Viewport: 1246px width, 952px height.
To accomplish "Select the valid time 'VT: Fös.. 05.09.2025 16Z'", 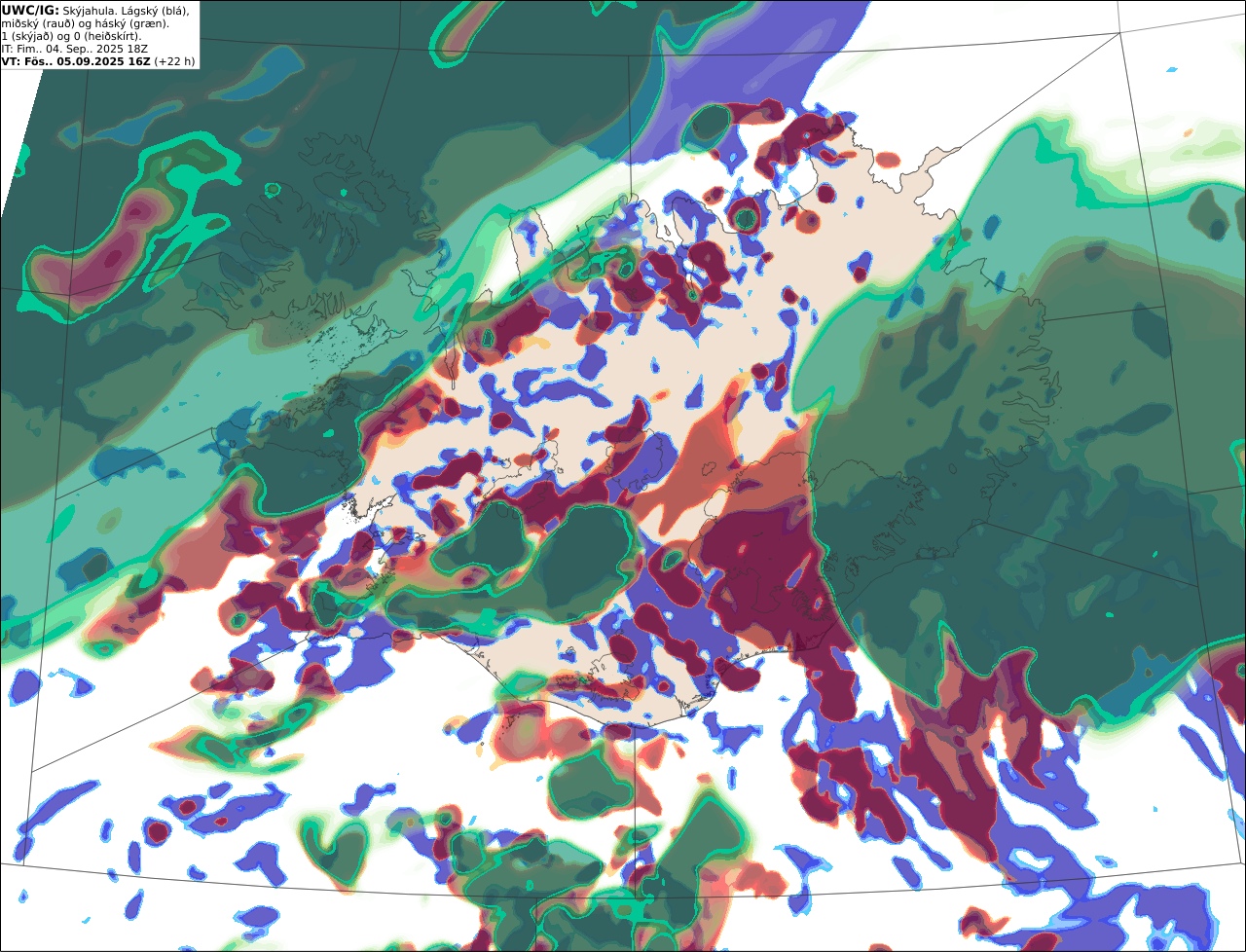I will [76, 61].
